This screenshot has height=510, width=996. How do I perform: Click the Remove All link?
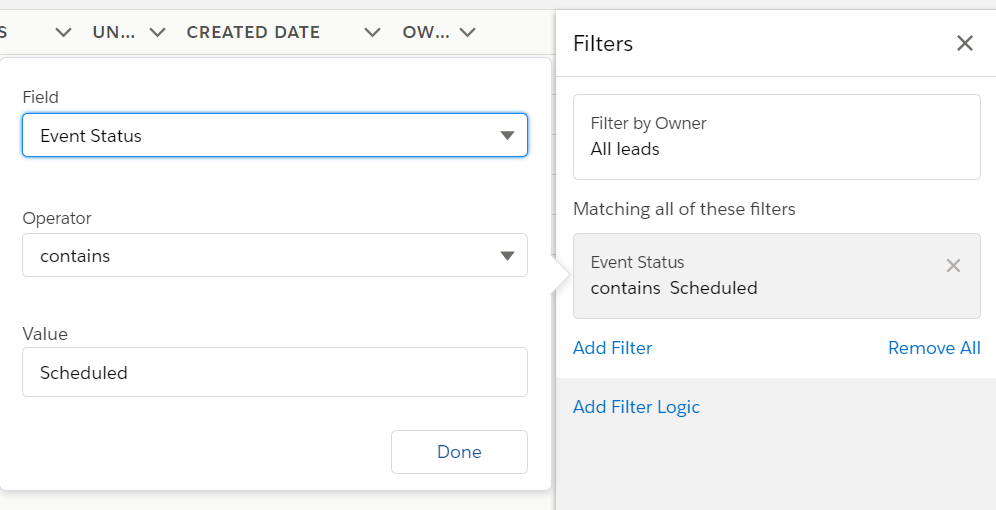coord(933,348)
